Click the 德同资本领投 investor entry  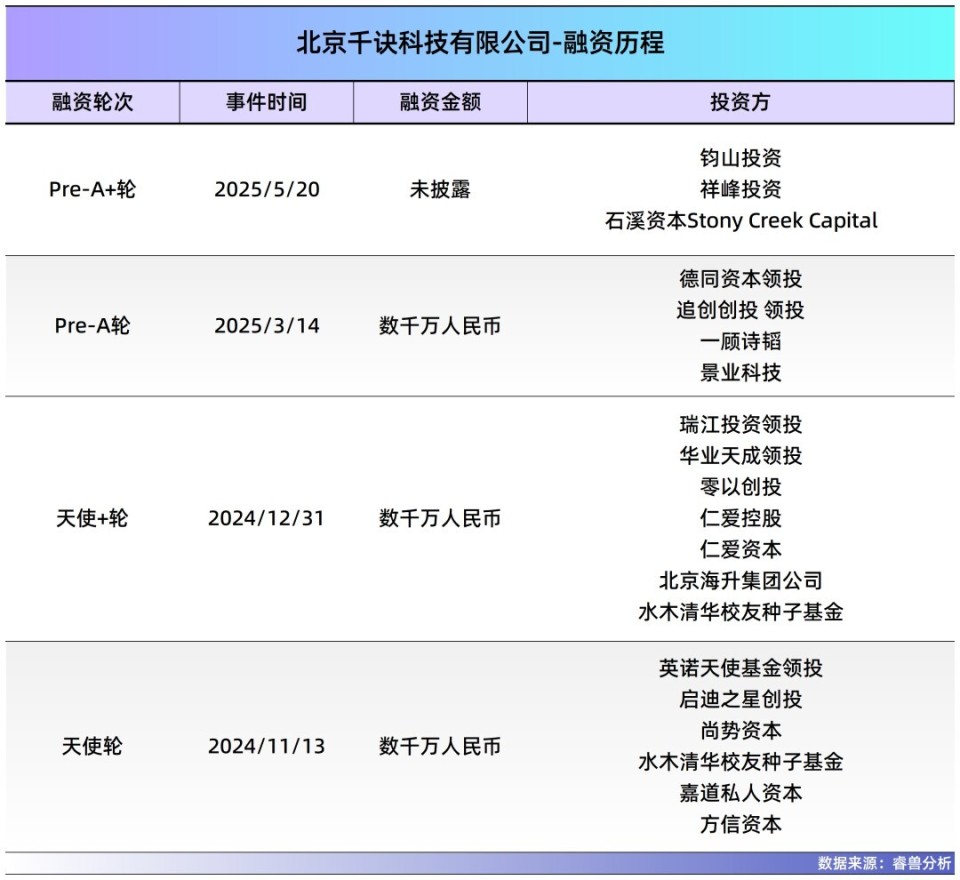[741, 280]
